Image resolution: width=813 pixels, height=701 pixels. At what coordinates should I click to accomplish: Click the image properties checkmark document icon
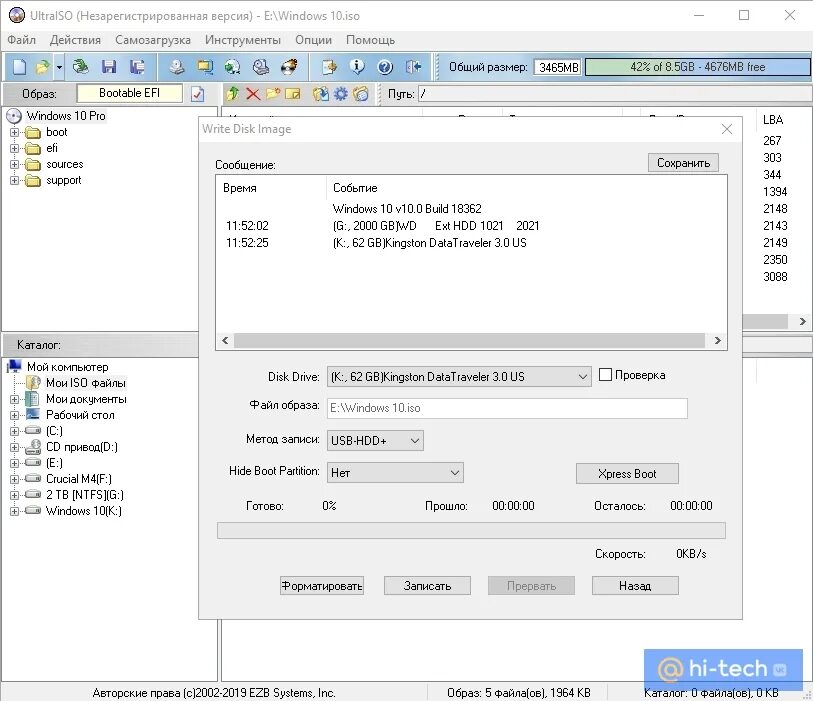(198, 94)
